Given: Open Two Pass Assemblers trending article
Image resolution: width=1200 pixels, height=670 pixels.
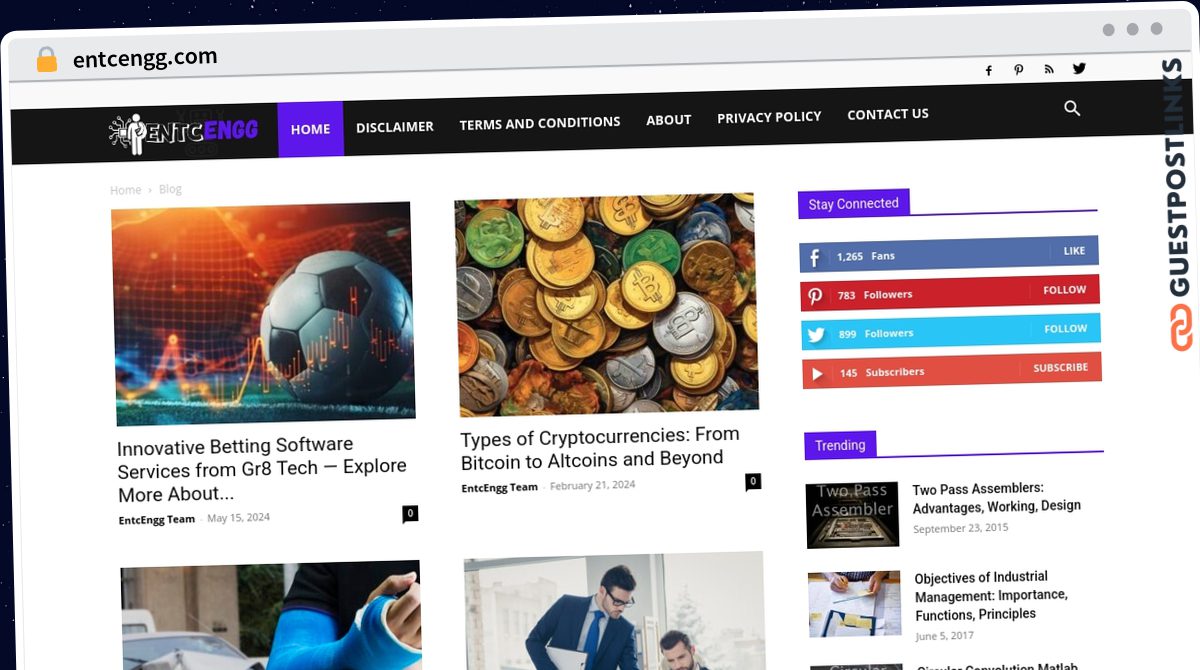Looking at the screenshot, I should [x=997, y=498].
